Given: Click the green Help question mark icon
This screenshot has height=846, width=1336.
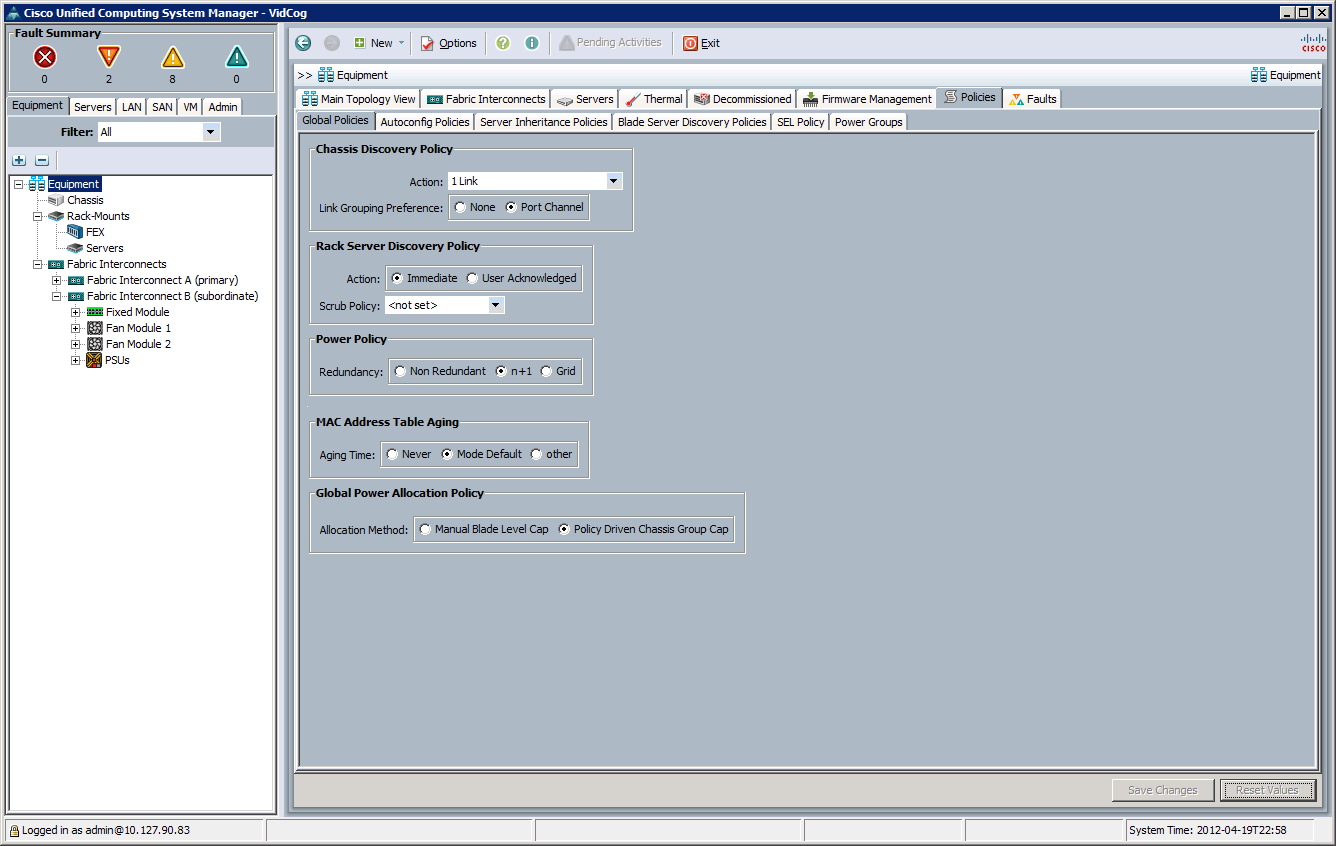Looking at the screenshot, I should (x=503, y=43).
